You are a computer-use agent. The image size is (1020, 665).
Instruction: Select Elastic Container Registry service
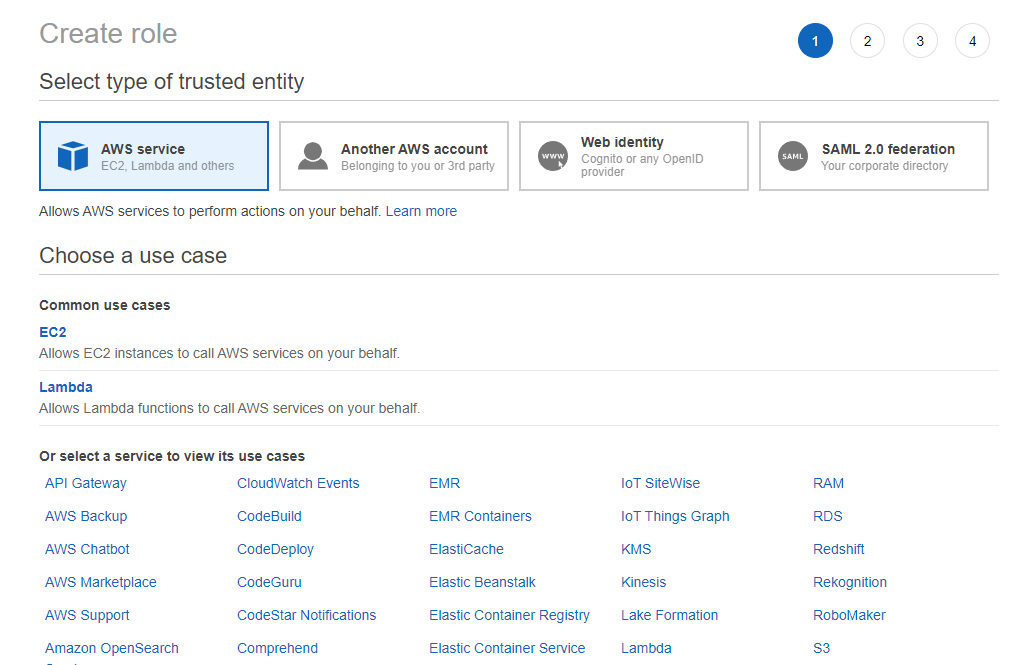509,615
